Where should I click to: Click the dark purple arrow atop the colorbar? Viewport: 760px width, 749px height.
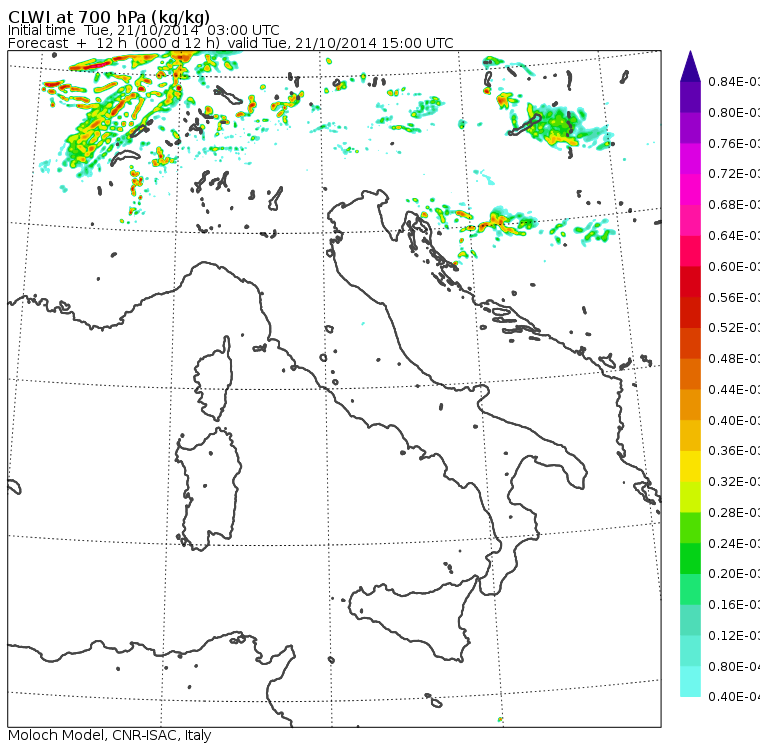pos(690,66)
